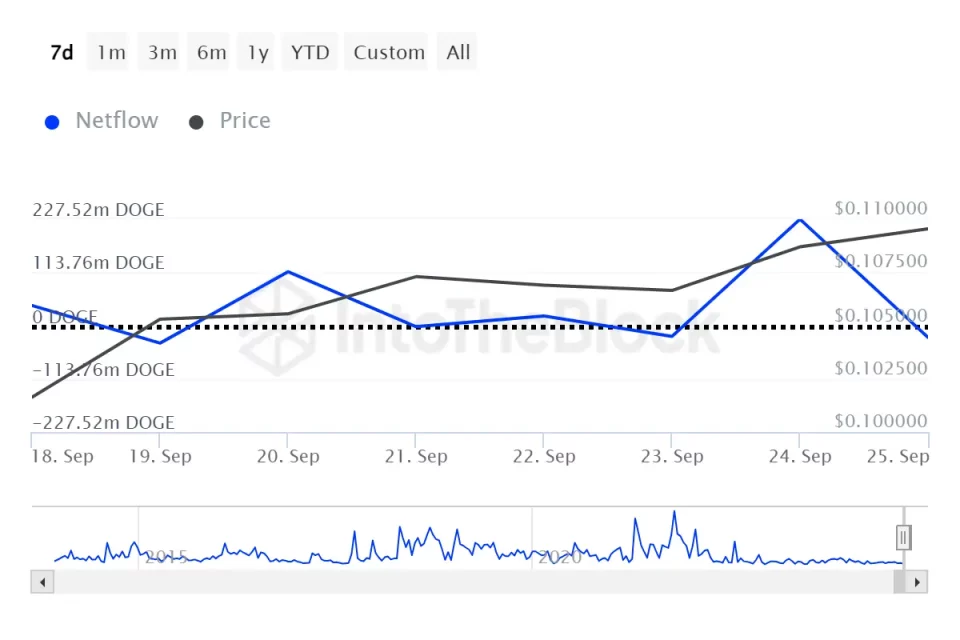Grab the navigator range handle
Viewport: 960px width, 640px height.
pos(903,538)
